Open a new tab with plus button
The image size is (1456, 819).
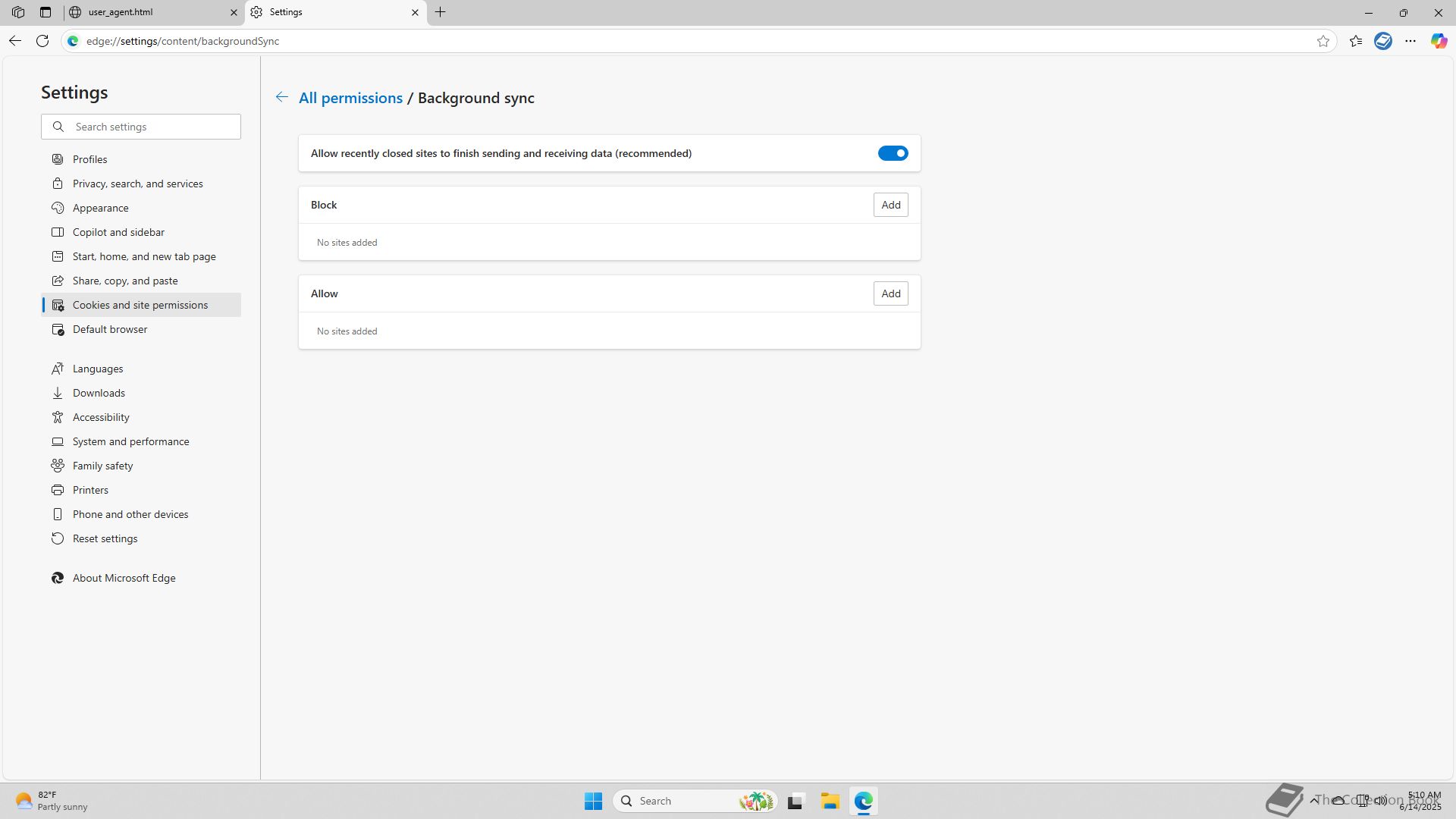440,12
